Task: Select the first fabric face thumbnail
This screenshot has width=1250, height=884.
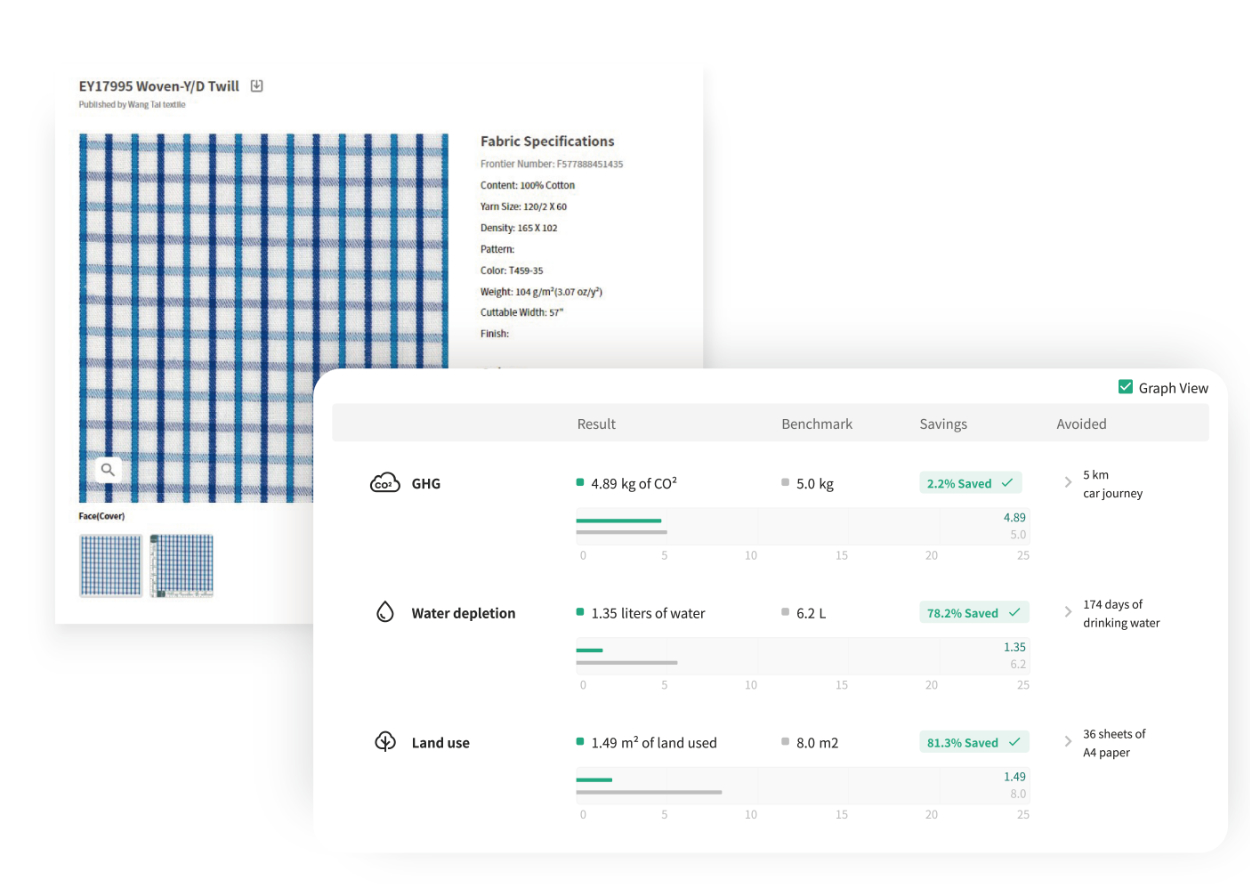Action: click(x=110, y=566)
